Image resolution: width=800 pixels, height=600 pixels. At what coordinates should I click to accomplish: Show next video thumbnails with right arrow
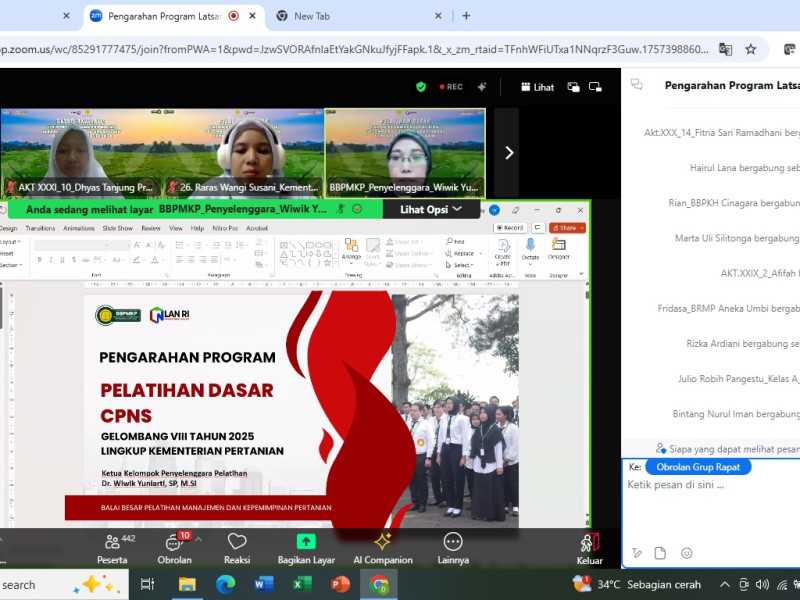(508, 153)
